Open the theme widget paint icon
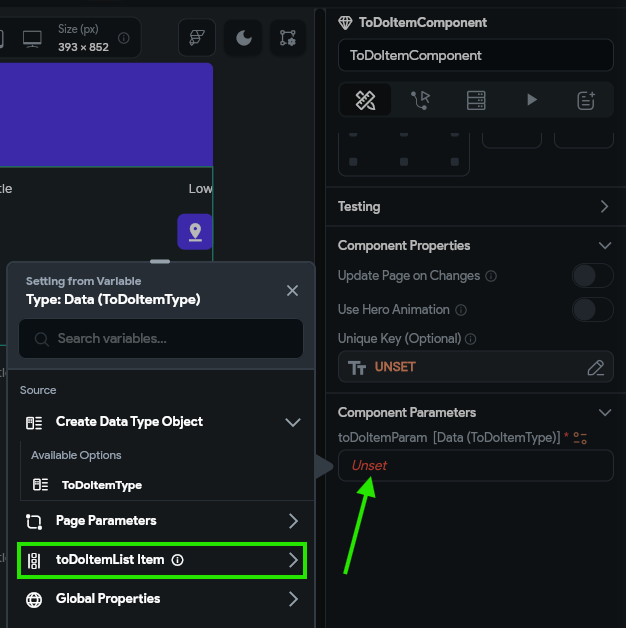The height and width of the screenshot is (628, 626). [197, 38]
